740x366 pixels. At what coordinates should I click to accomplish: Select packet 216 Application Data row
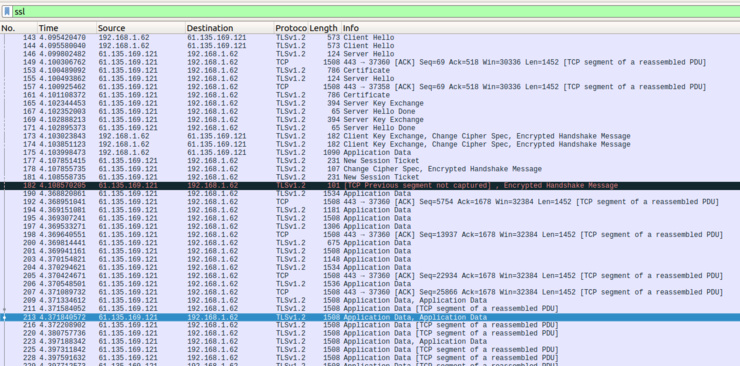tap(370, 325)
